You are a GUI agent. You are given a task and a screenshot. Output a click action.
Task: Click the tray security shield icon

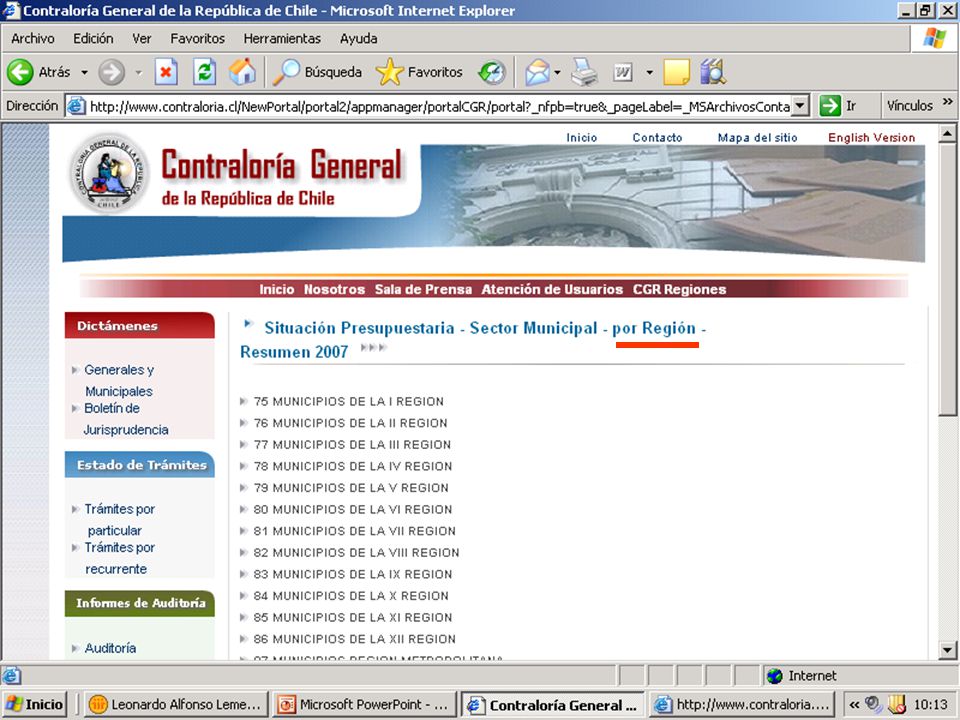pos(898,705)
